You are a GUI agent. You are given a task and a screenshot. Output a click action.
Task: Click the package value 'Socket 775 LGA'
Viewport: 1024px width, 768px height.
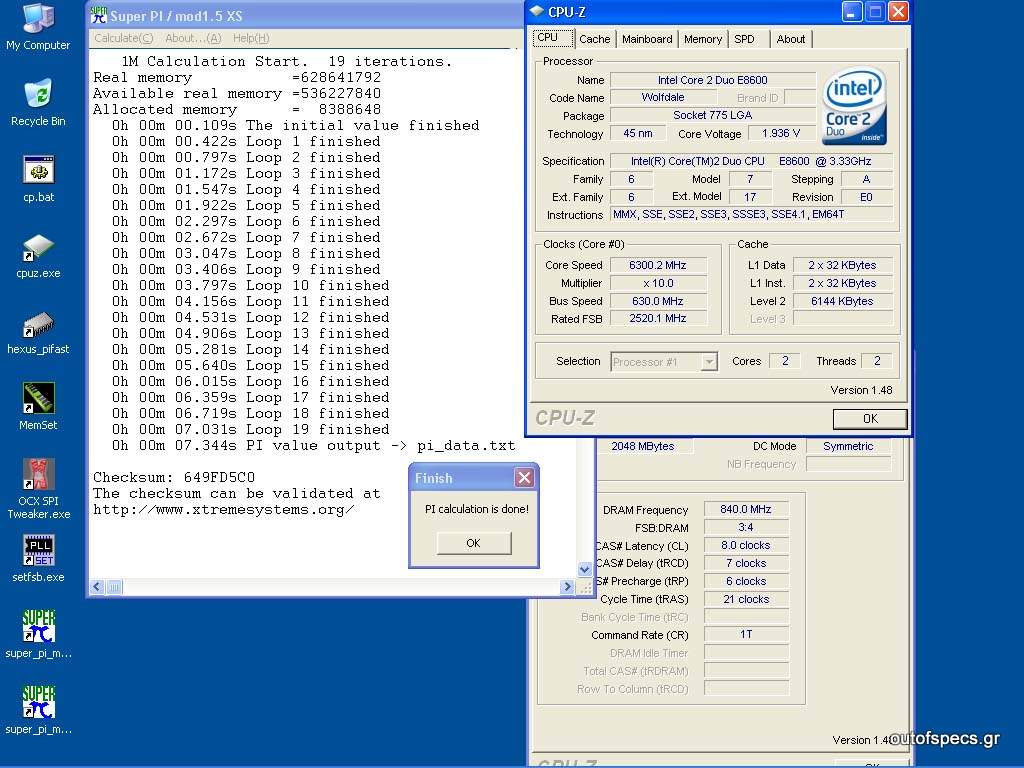pyautogui.click(x=712, y=115)
